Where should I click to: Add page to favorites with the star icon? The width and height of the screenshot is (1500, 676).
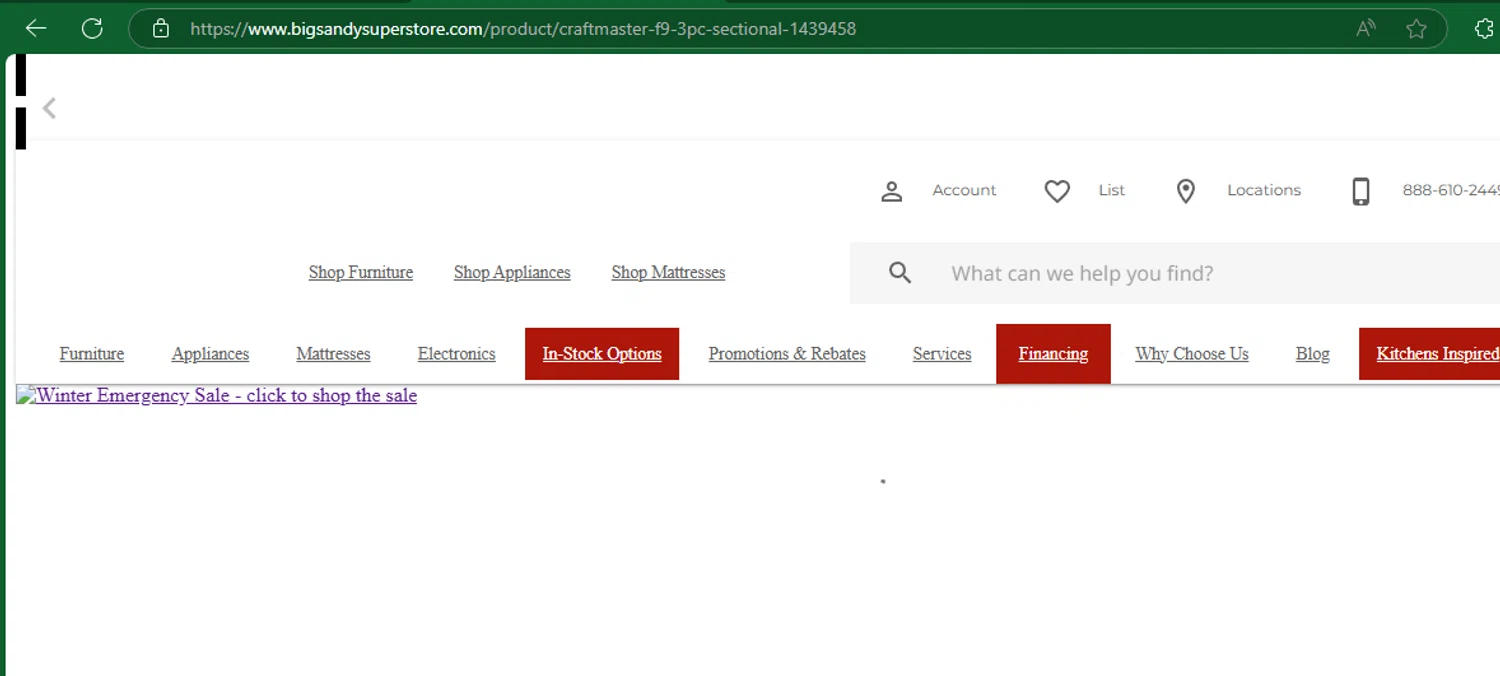click(x=1416, y=29)
